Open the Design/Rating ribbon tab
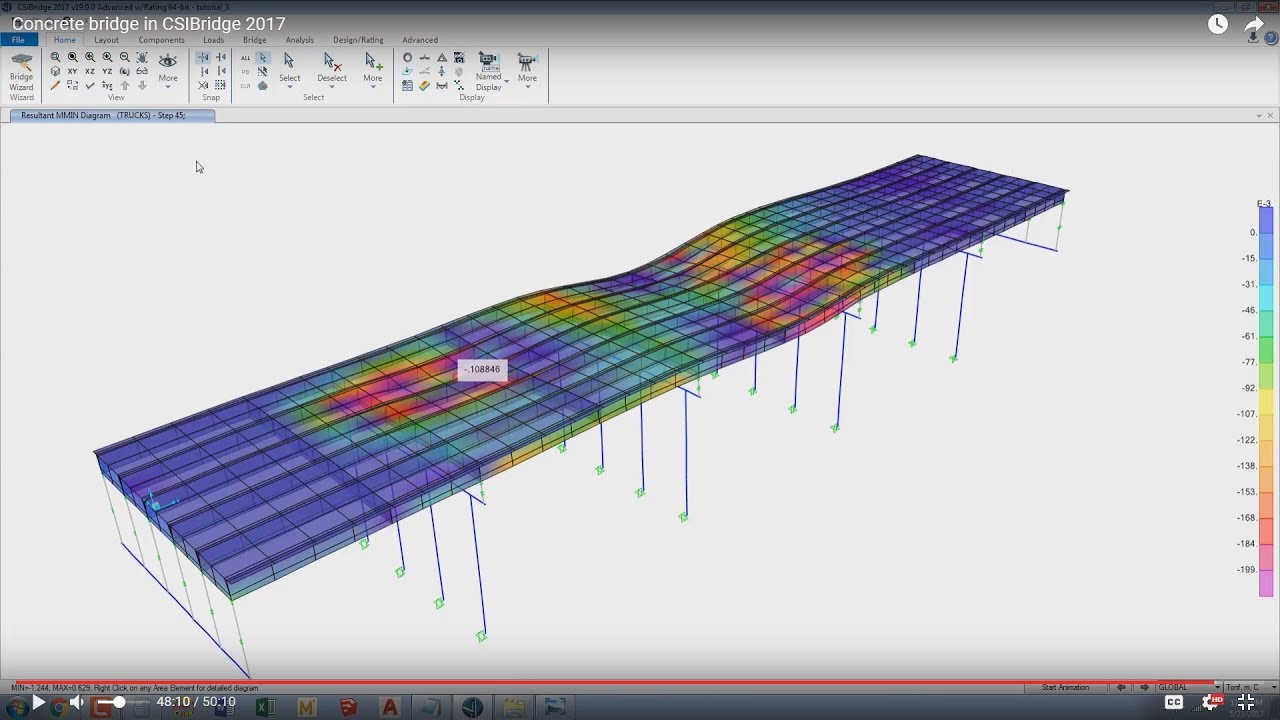The width and height of the screenshot is (1280, 720). click(x=359, y=40)
